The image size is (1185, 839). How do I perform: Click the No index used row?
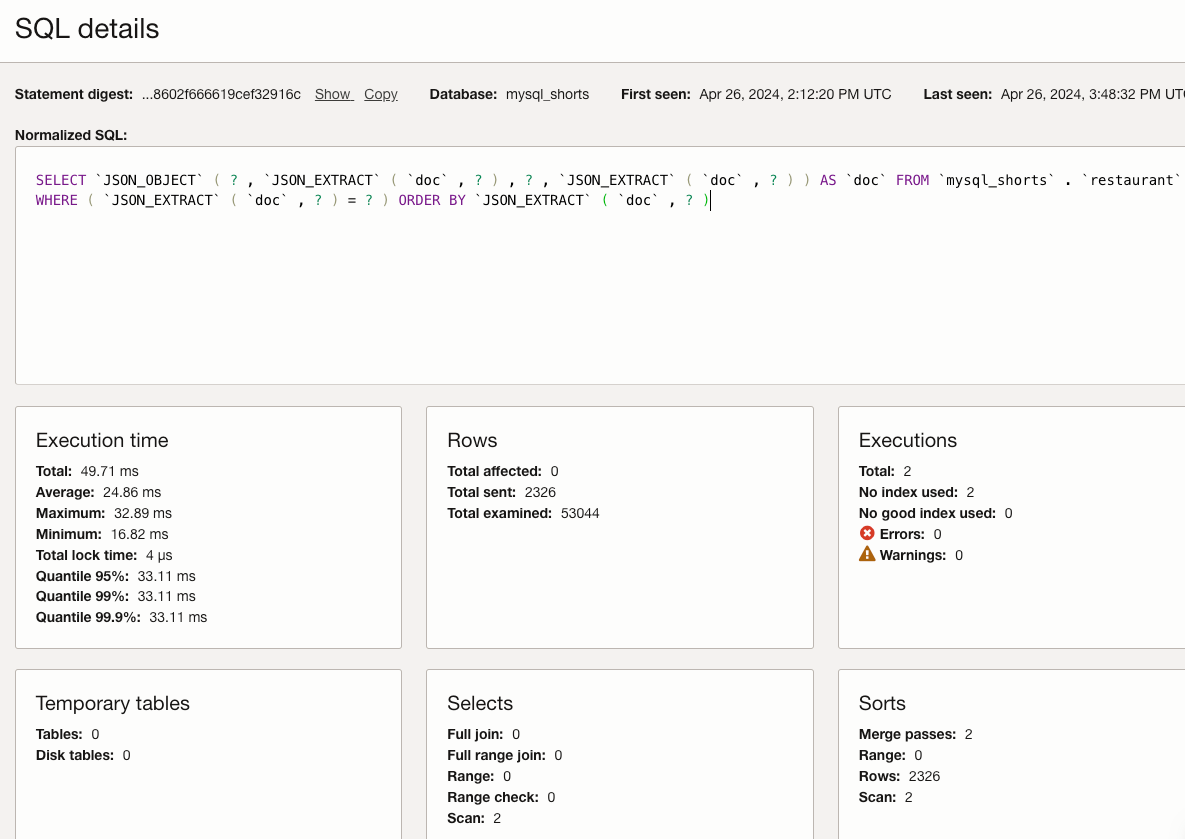pos(917,492)
